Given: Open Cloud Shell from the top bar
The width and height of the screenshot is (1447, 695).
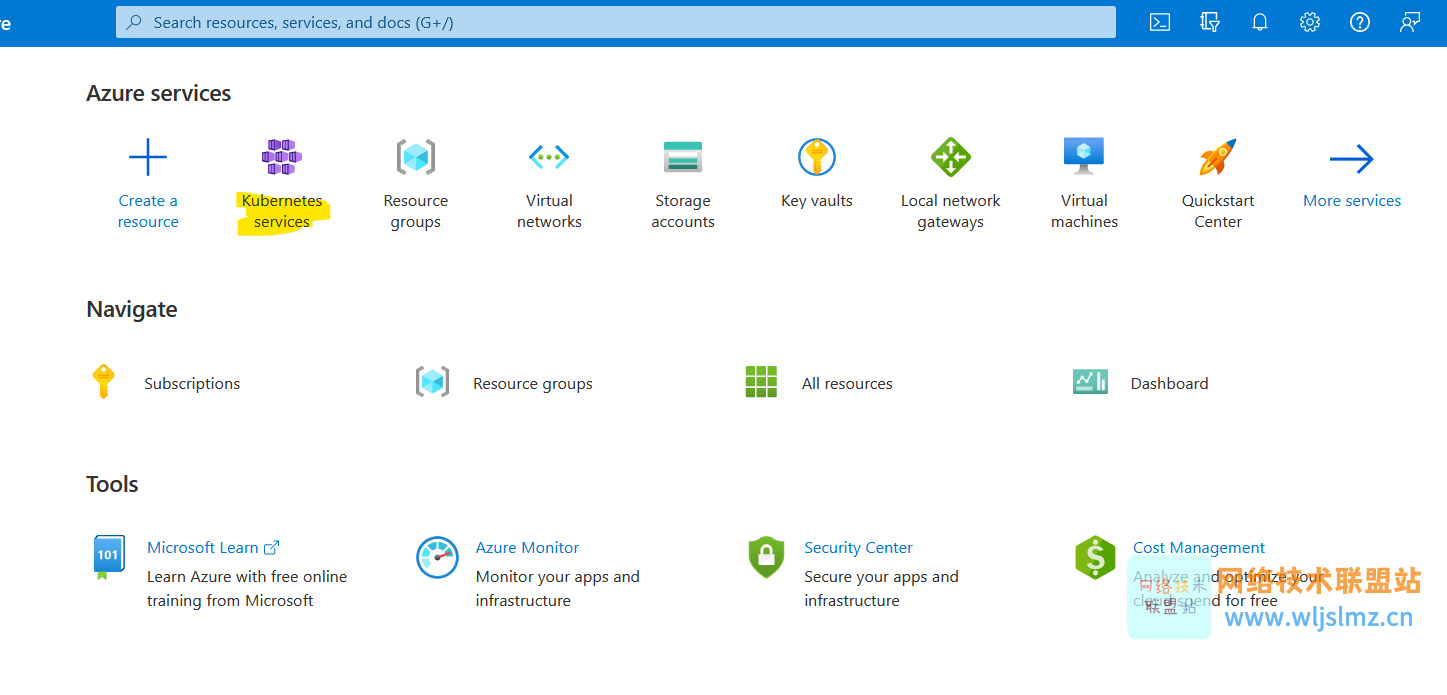Looking at the screenshot, I should 1160,22.
